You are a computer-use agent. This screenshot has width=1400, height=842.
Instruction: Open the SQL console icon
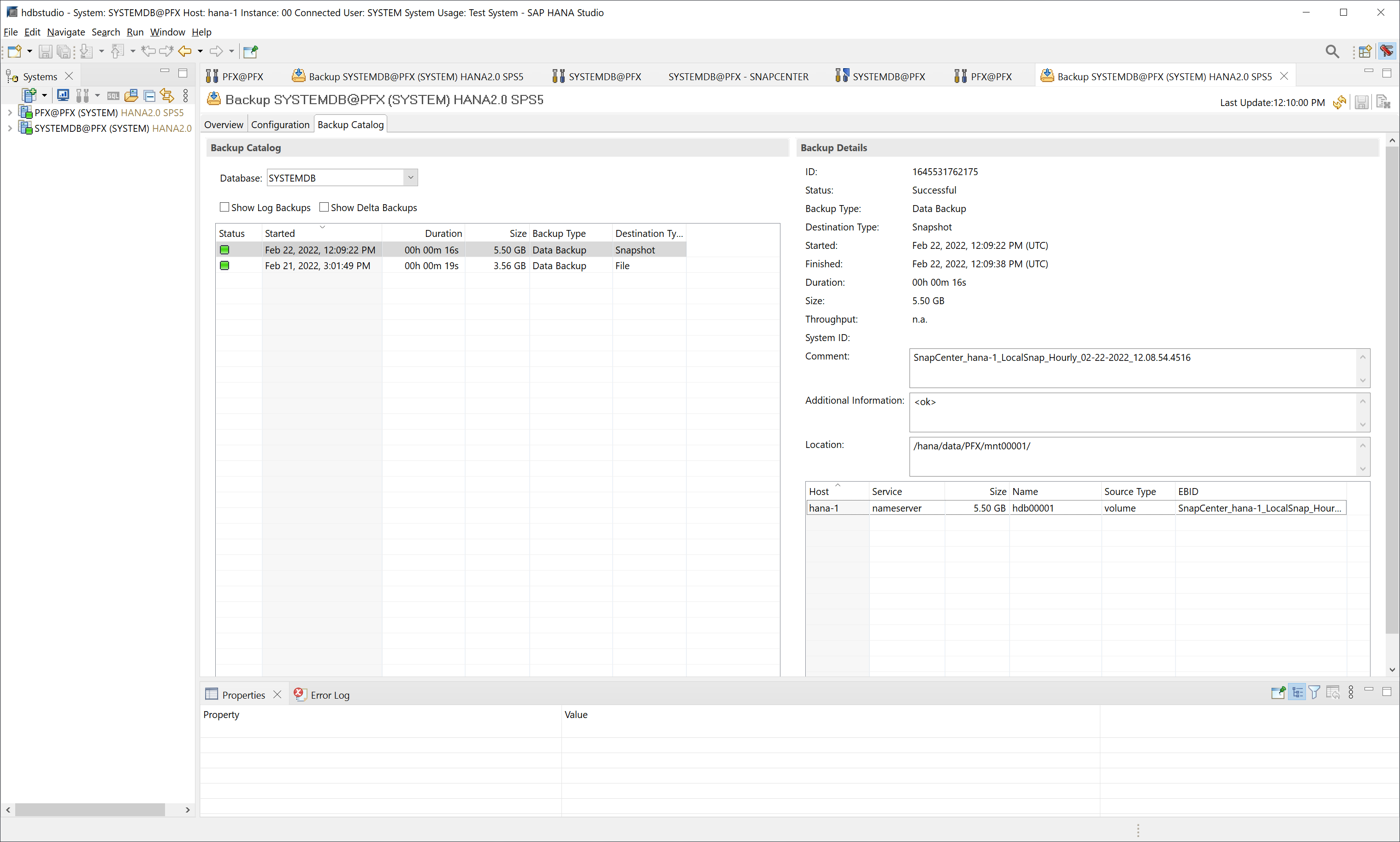pos(113,95)
